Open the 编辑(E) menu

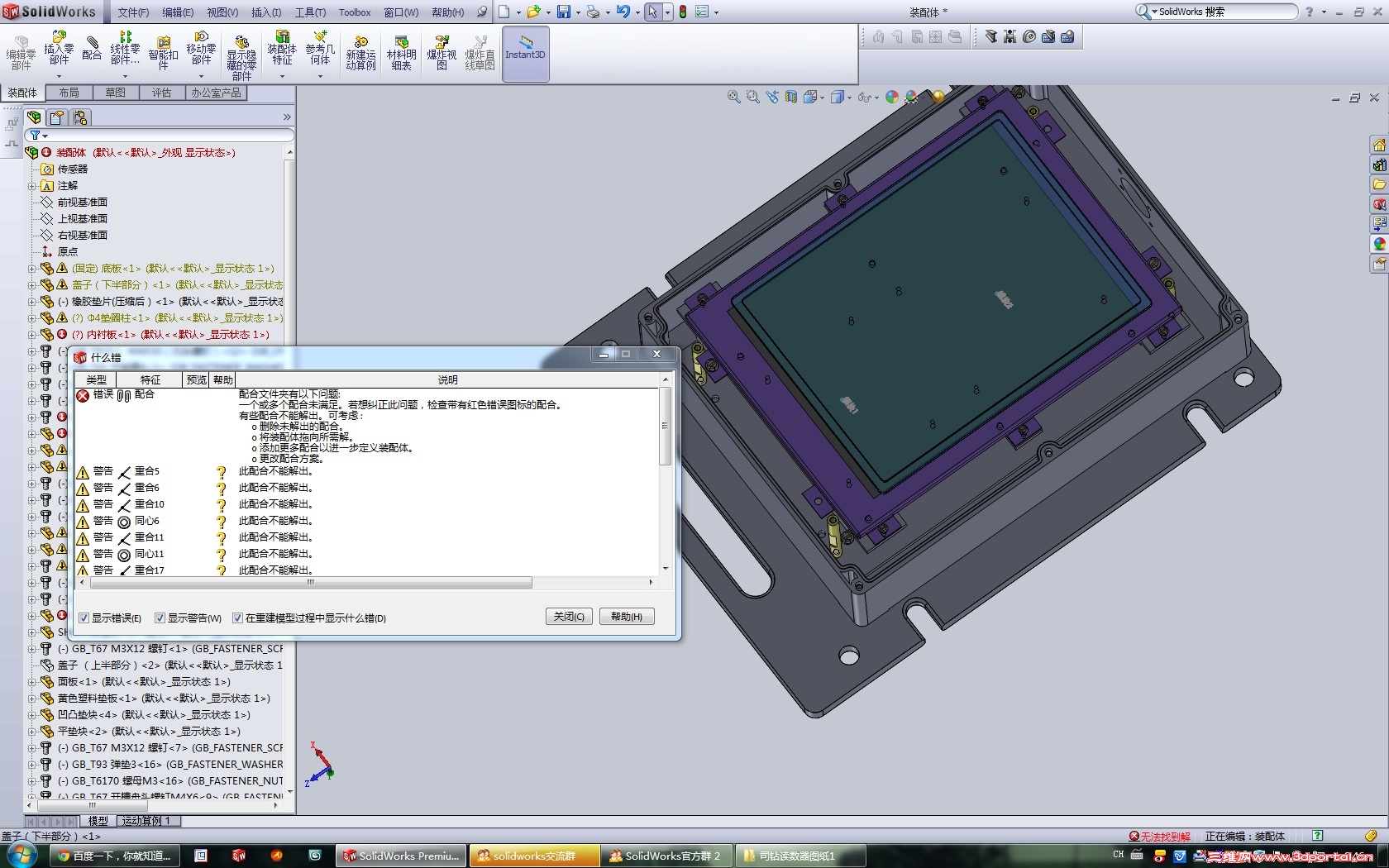pyautogui.click(x=178, y=12)
